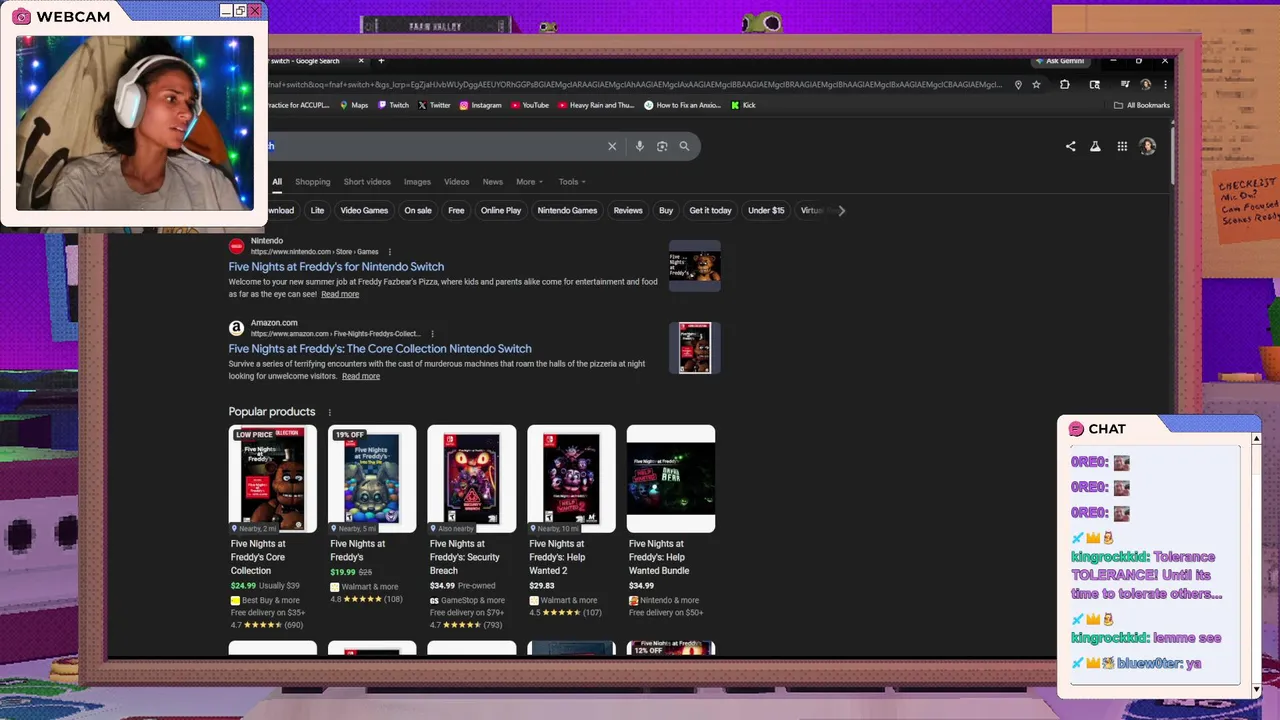Switch to Images tab
Screen dimensions: 1280x720
[x=417, y=182]
